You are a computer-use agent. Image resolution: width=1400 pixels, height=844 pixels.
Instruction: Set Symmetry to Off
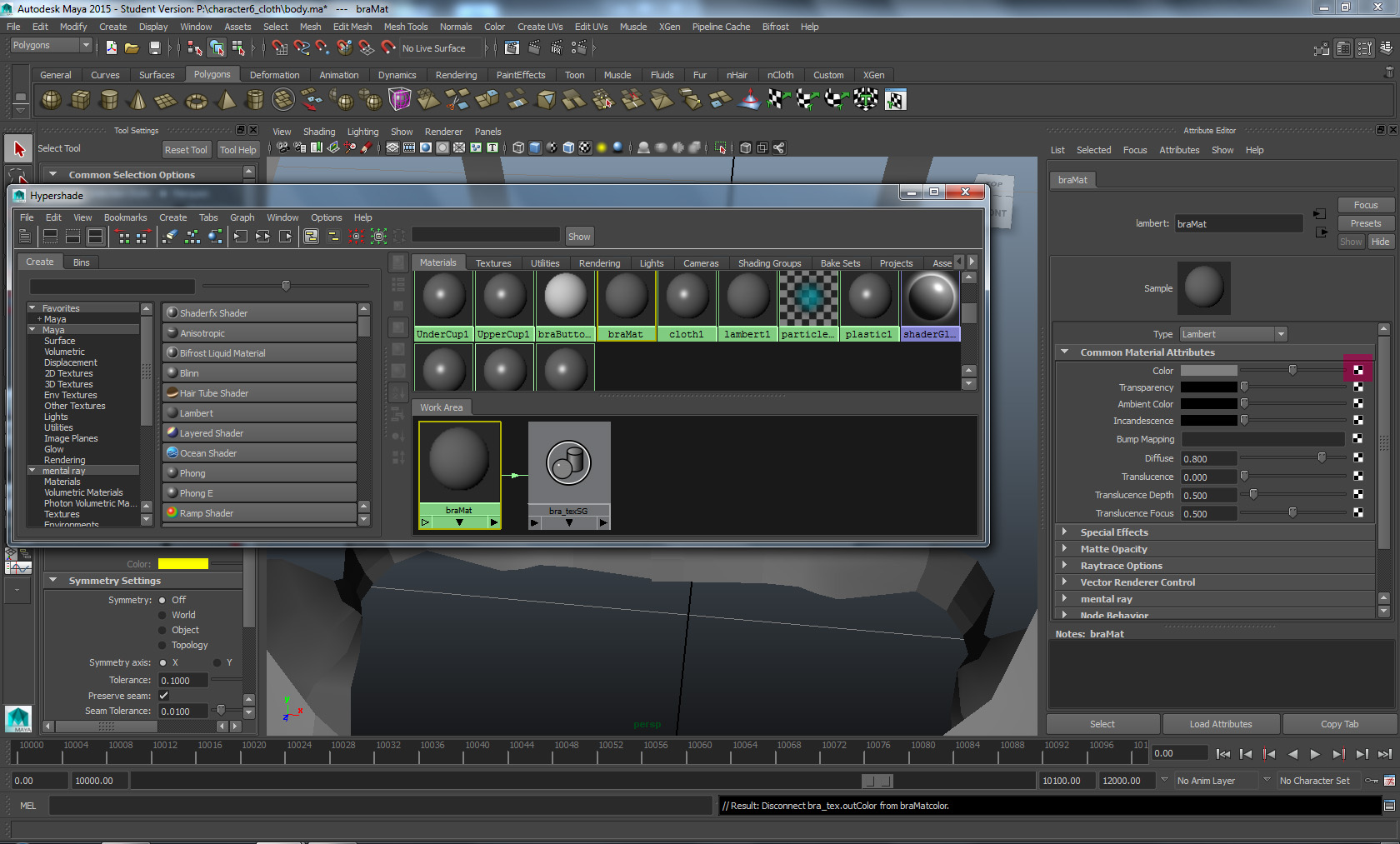pyautogui.click(x=162, y=600)
